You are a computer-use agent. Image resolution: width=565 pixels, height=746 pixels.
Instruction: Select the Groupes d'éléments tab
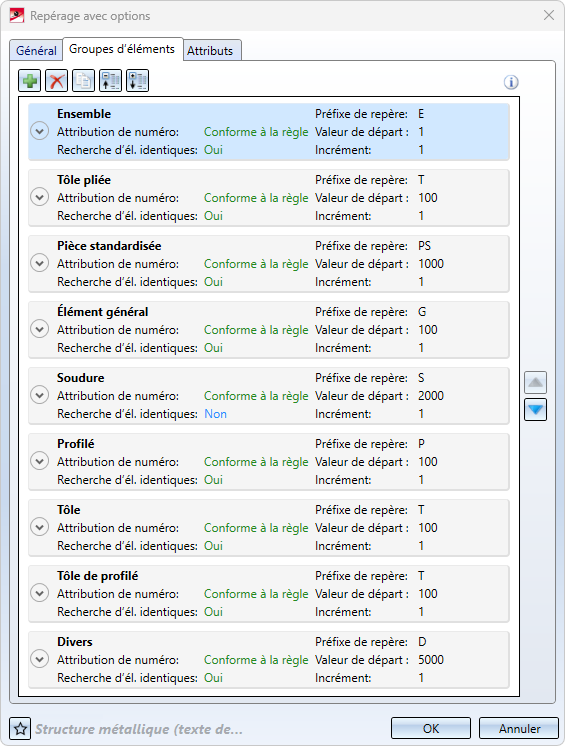pyautogui.click(x=122, y=49)
